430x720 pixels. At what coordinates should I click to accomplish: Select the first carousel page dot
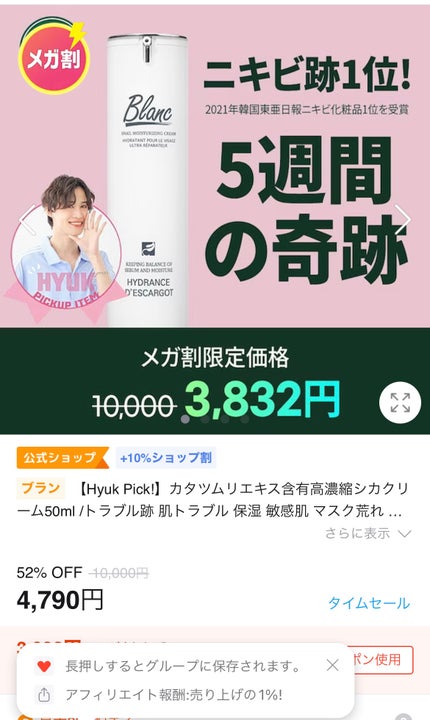tap(186, 419)
